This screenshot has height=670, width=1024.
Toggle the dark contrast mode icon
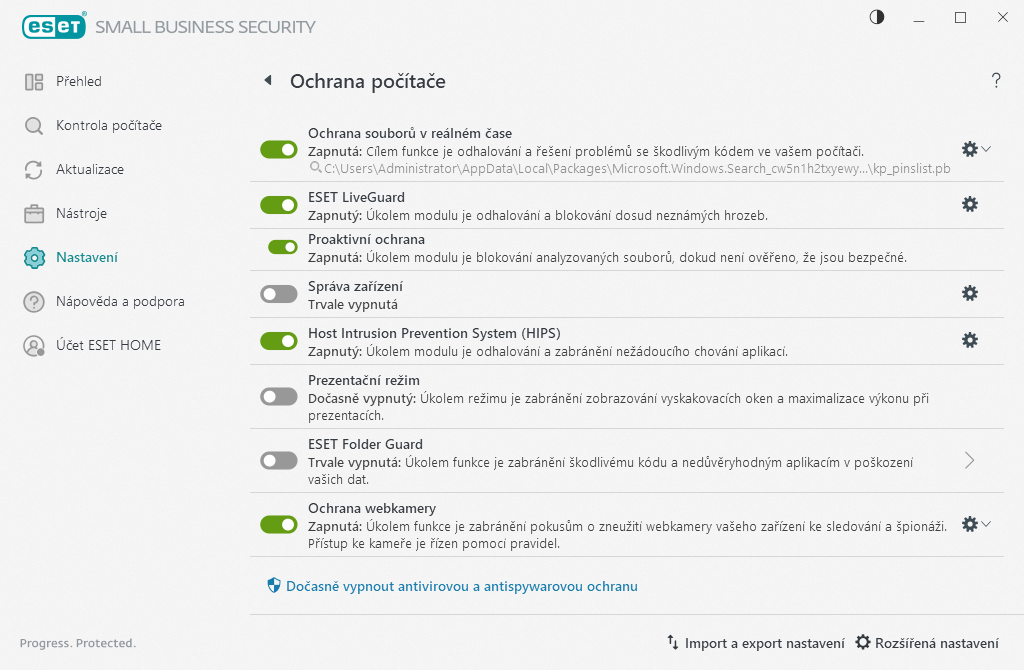point(877,17)
